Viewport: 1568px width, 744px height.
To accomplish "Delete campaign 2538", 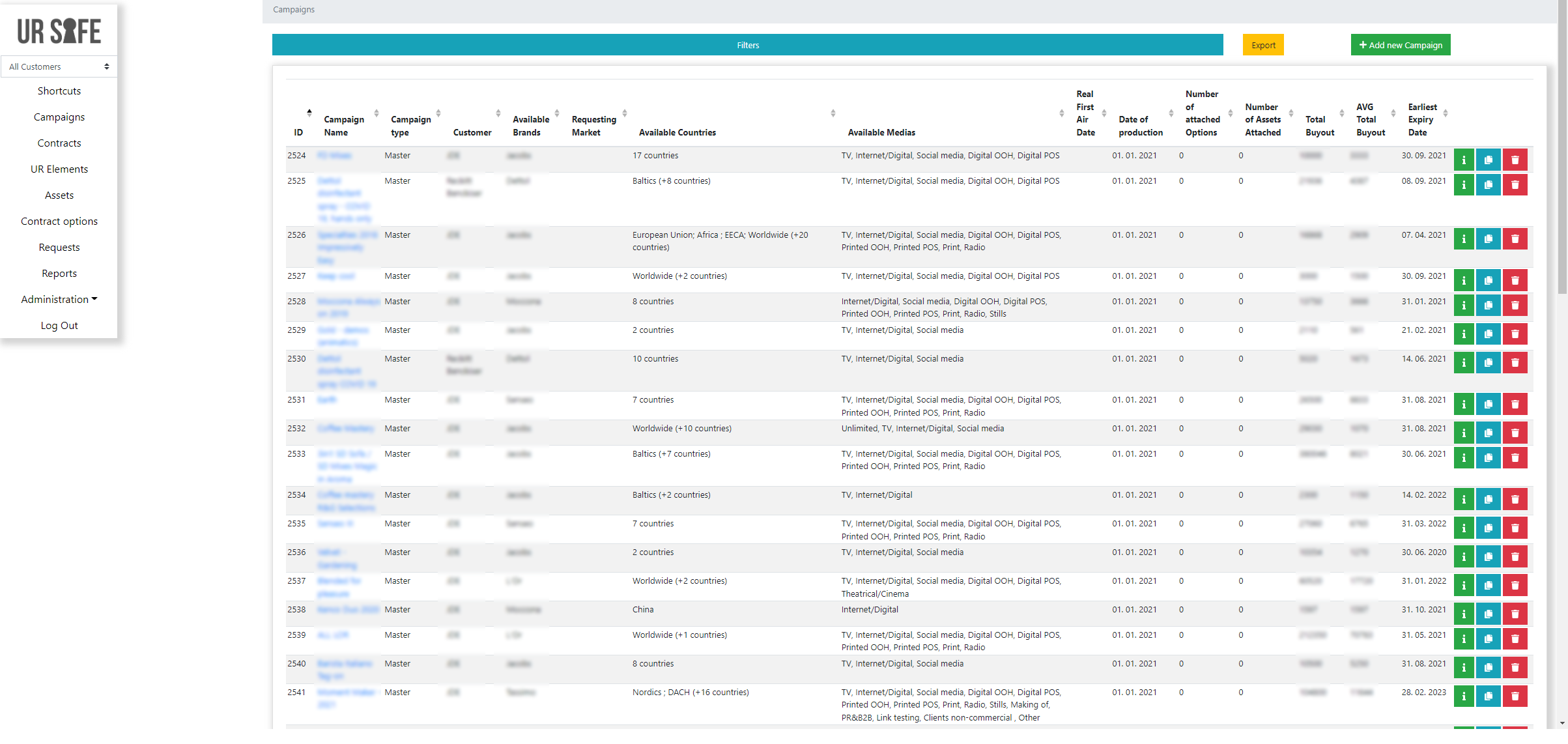I will (1515, 614).
